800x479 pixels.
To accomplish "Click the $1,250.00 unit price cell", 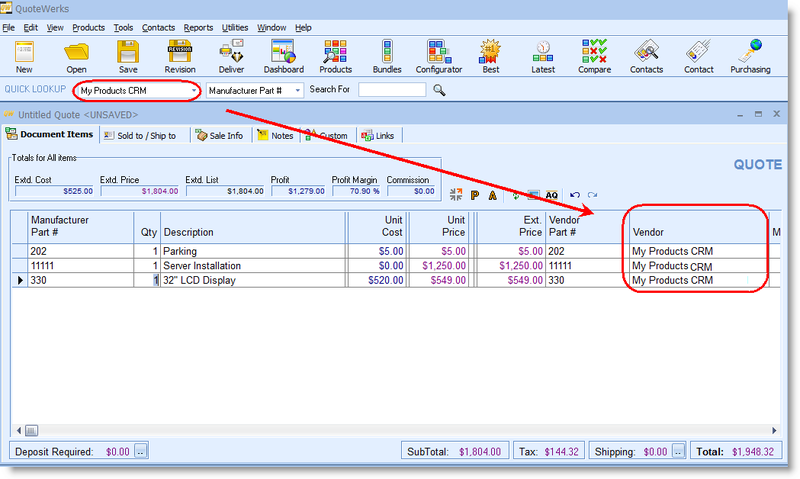I will click(439, 266).
